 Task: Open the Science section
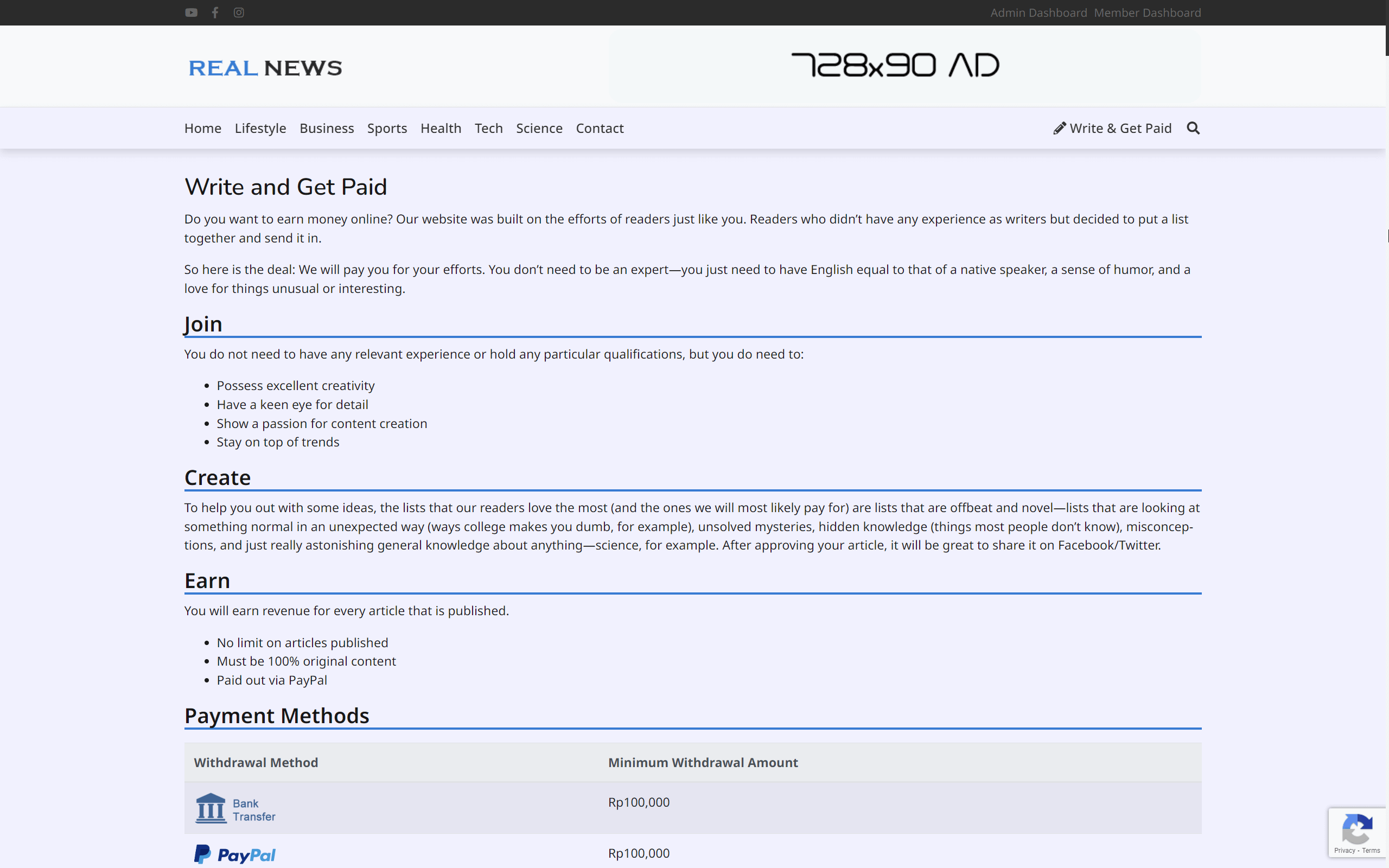click(x=538, y=128)
